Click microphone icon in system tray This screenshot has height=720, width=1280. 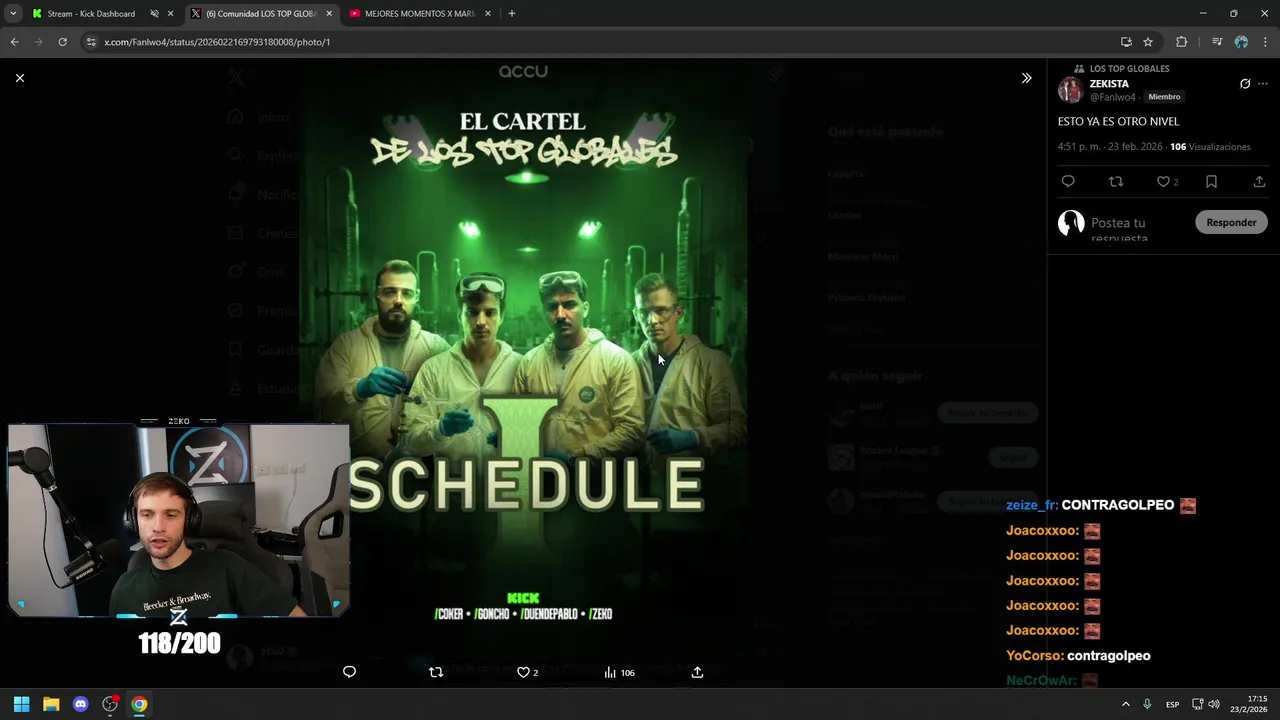point(1147,704)
